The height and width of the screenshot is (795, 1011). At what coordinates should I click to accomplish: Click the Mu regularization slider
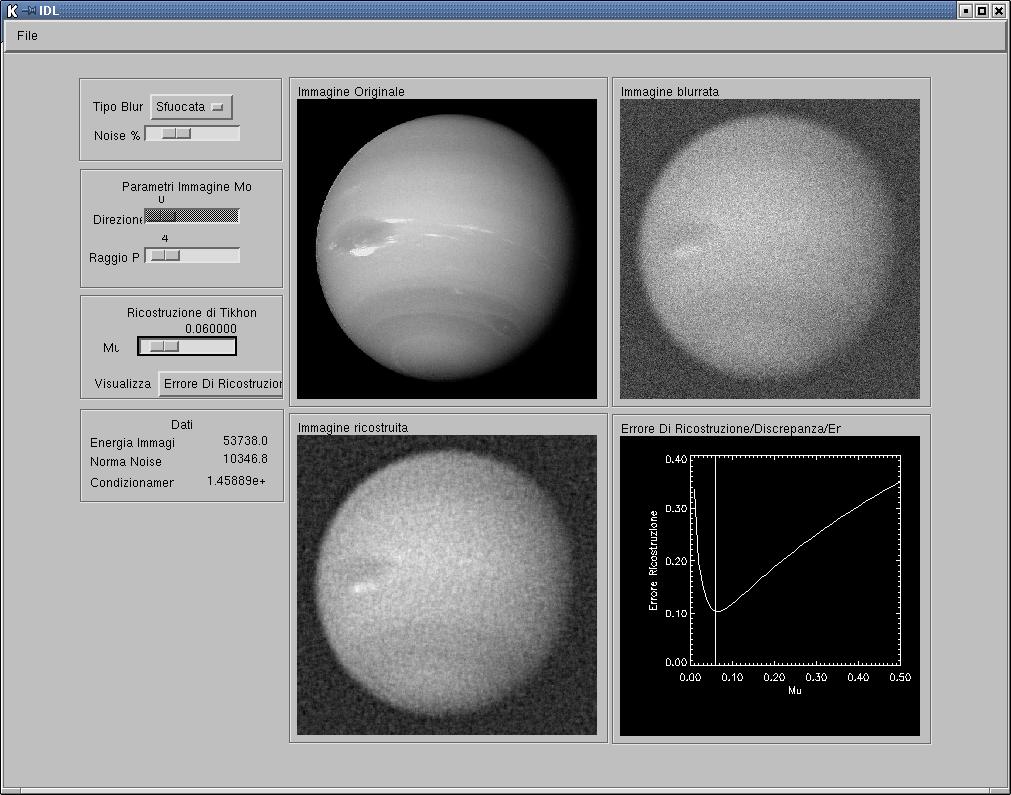tap(187, 346)
